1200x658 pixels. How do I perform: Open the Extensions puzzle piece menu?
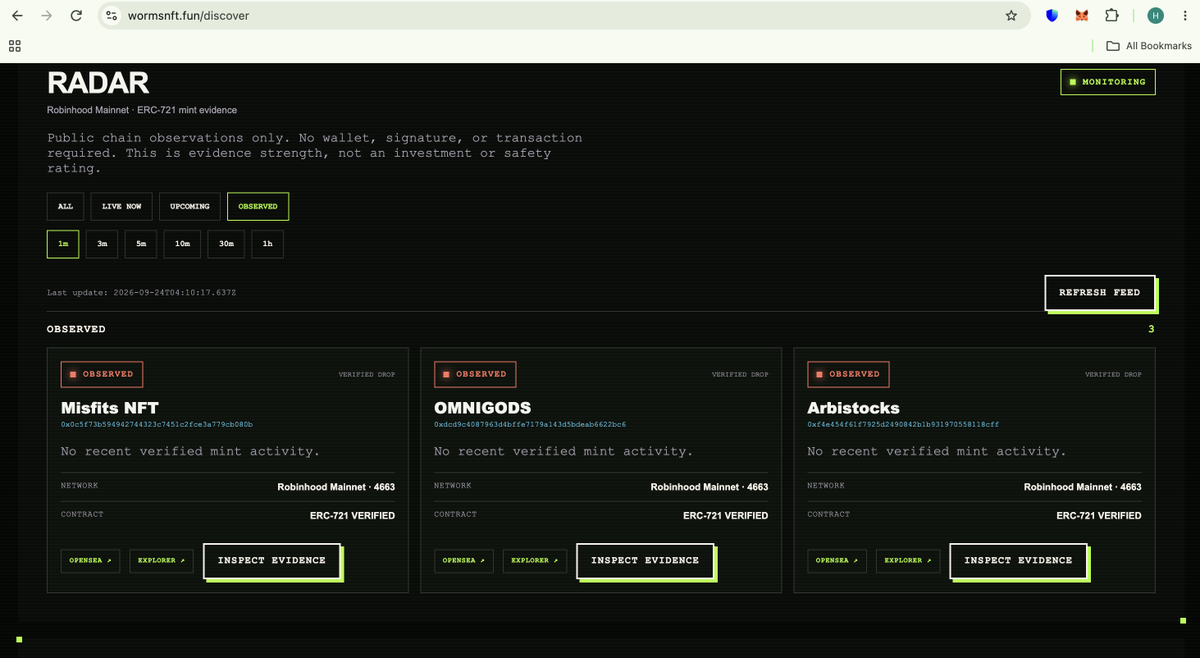pos(1111,16)
